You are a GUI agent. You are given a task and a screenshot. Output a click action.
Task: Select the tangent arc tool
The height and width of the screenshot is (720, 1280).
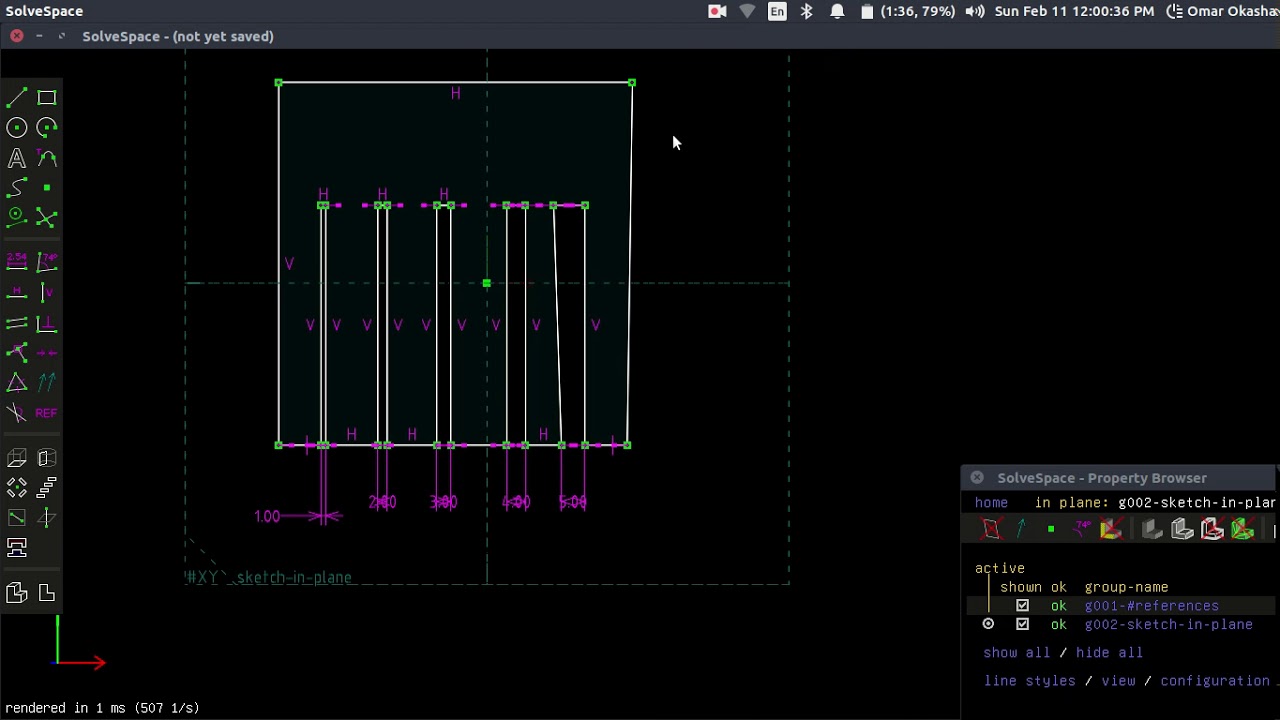click(x=47, y=158)
